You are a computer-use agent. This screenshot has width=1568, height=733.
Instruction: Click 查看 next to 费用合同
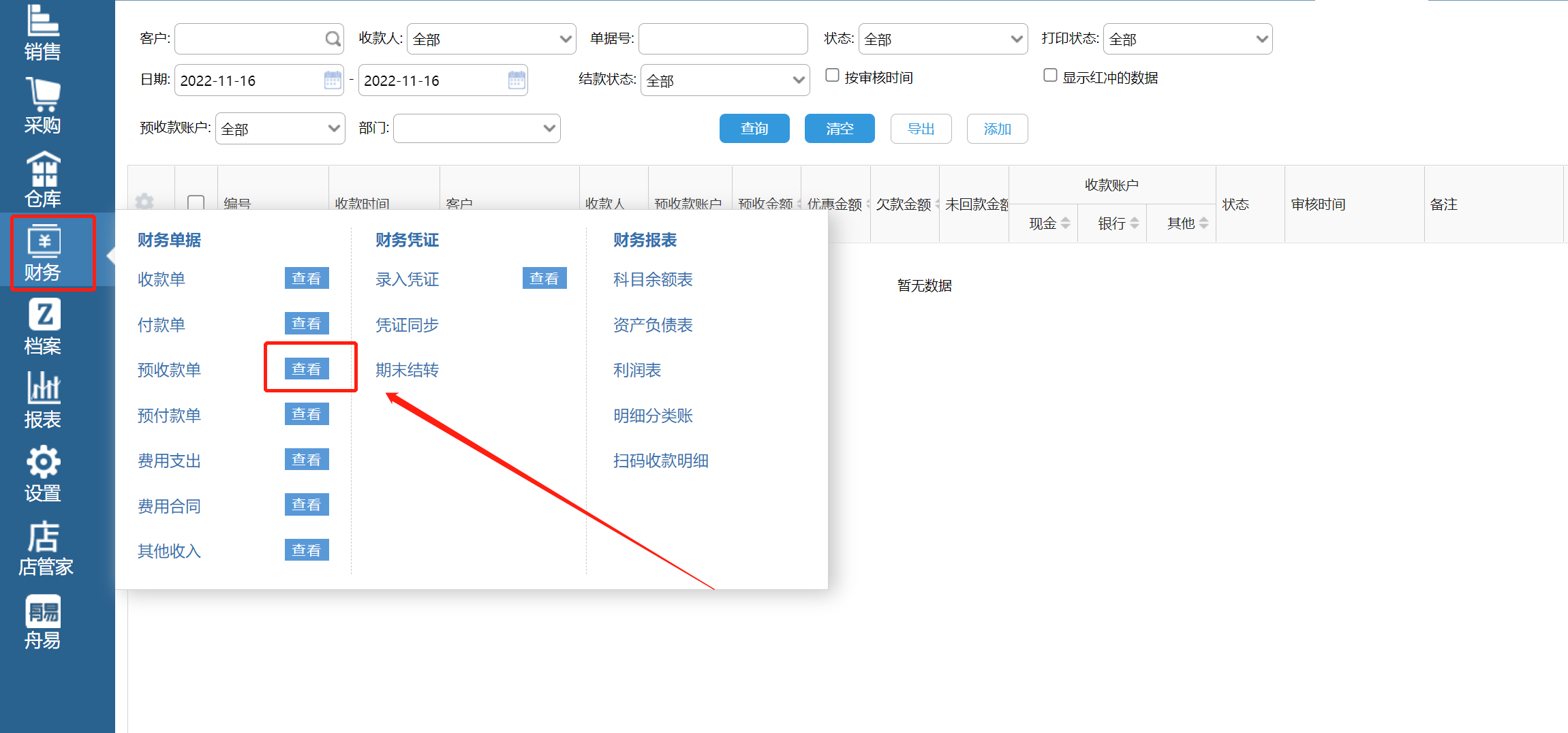307,505
